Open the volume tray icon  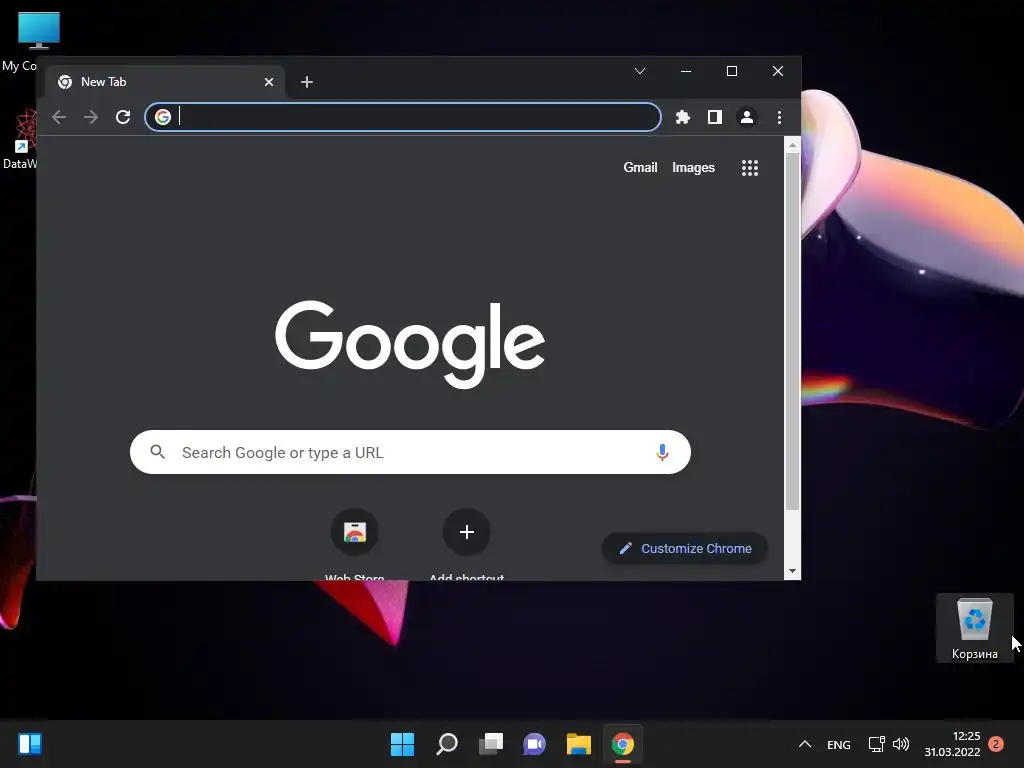pos(901,744)
